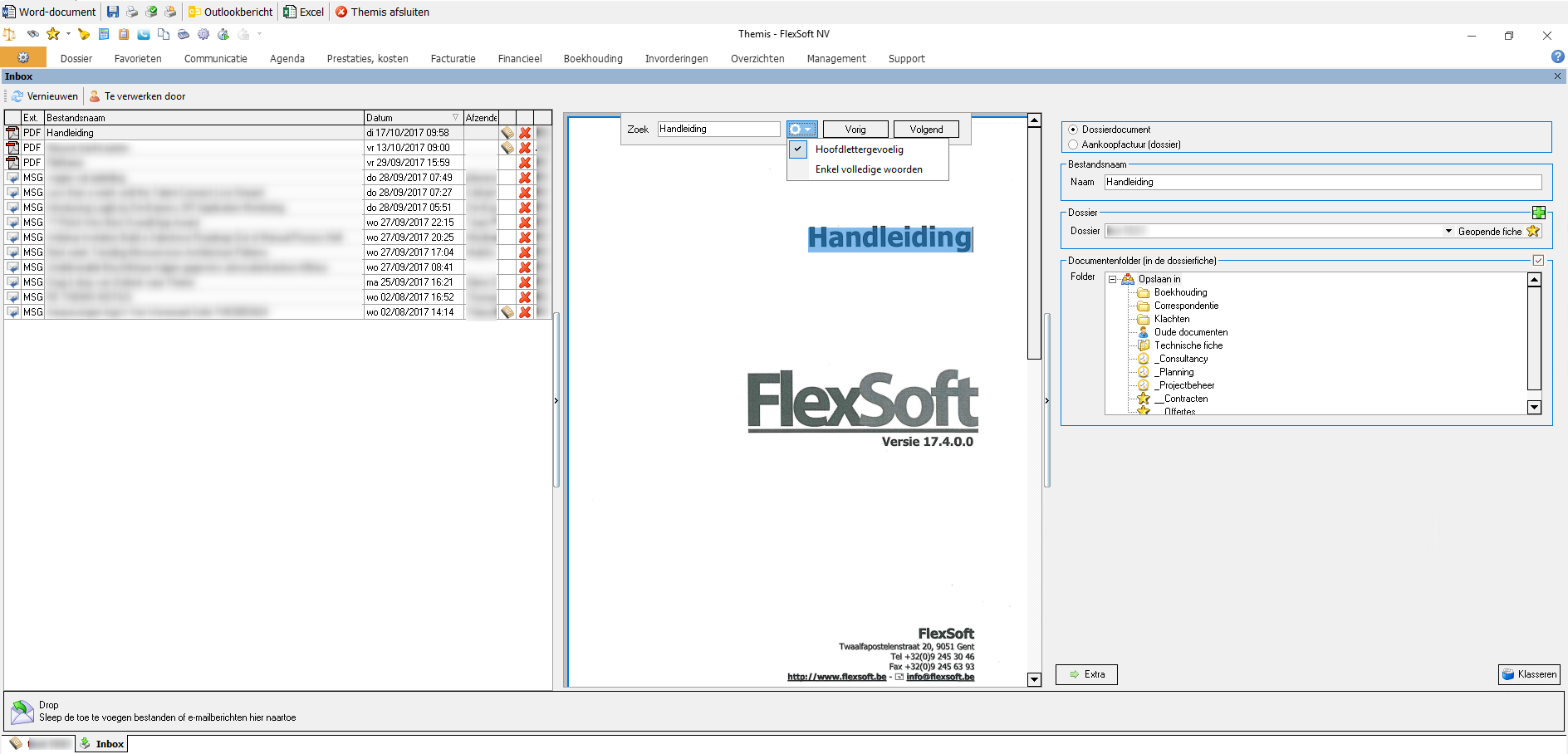Select Aankoopfactuur (dossier) radio option
The image size is (1568, 754).
(1073, 144)
